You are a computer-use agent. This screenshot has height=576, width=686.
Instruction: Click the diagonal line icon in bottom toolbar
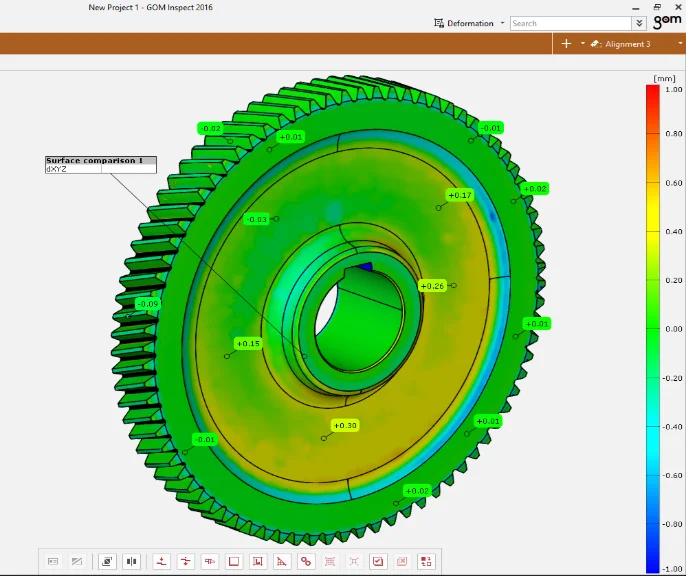click(x=77, y=562)
